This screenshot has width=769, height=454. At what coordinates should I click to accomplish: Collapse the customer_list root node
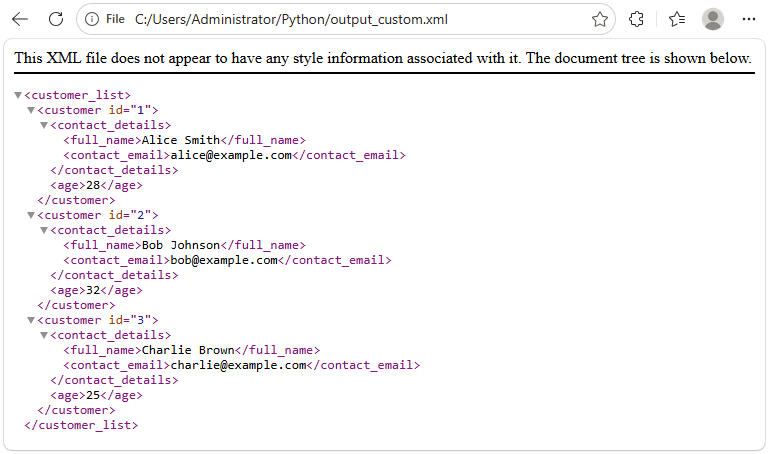click(x=18, y=95)
